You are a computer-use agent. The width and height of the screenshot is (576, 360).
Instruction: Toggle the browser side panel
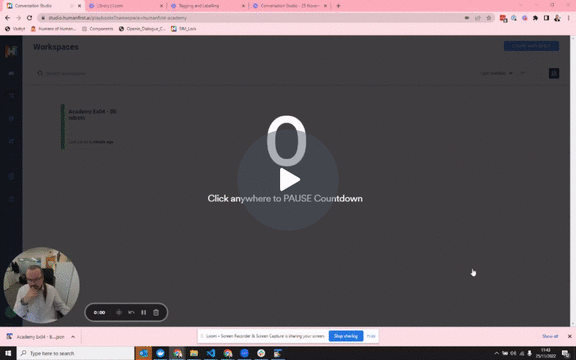point(546,18)
